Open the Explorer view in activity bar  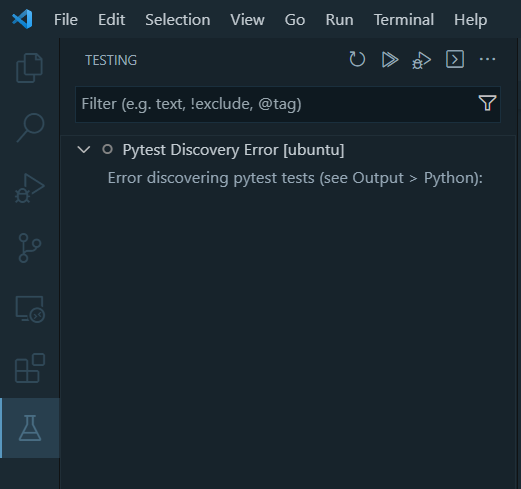pos(29,68)
